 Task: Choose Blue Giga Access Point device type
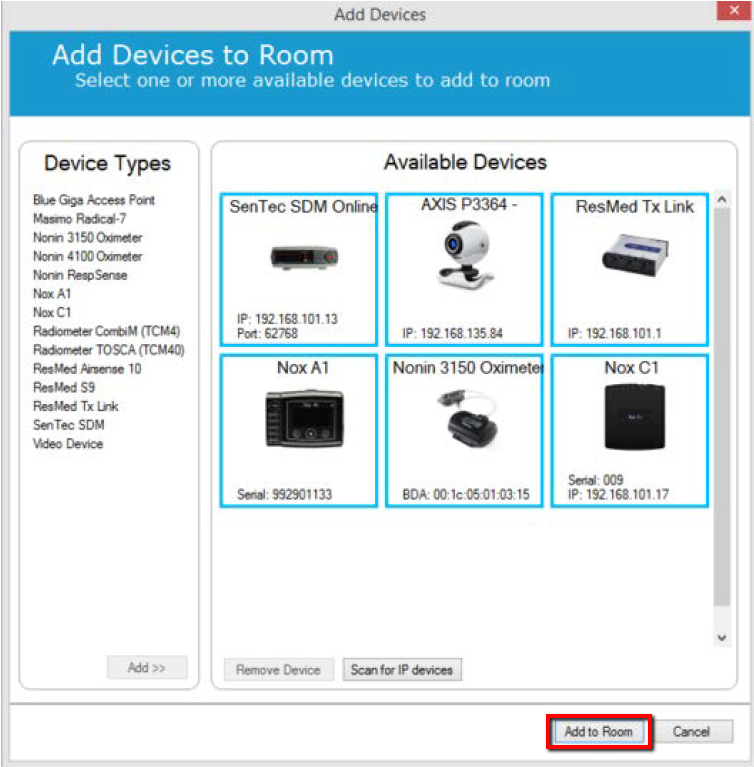coord(94,200)
